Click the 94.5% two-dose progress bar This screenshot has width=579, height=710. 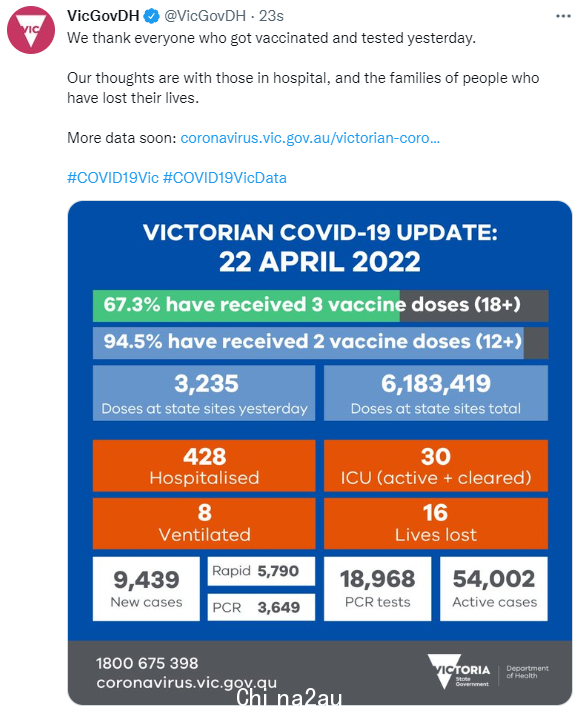click(x=321, y=342)
